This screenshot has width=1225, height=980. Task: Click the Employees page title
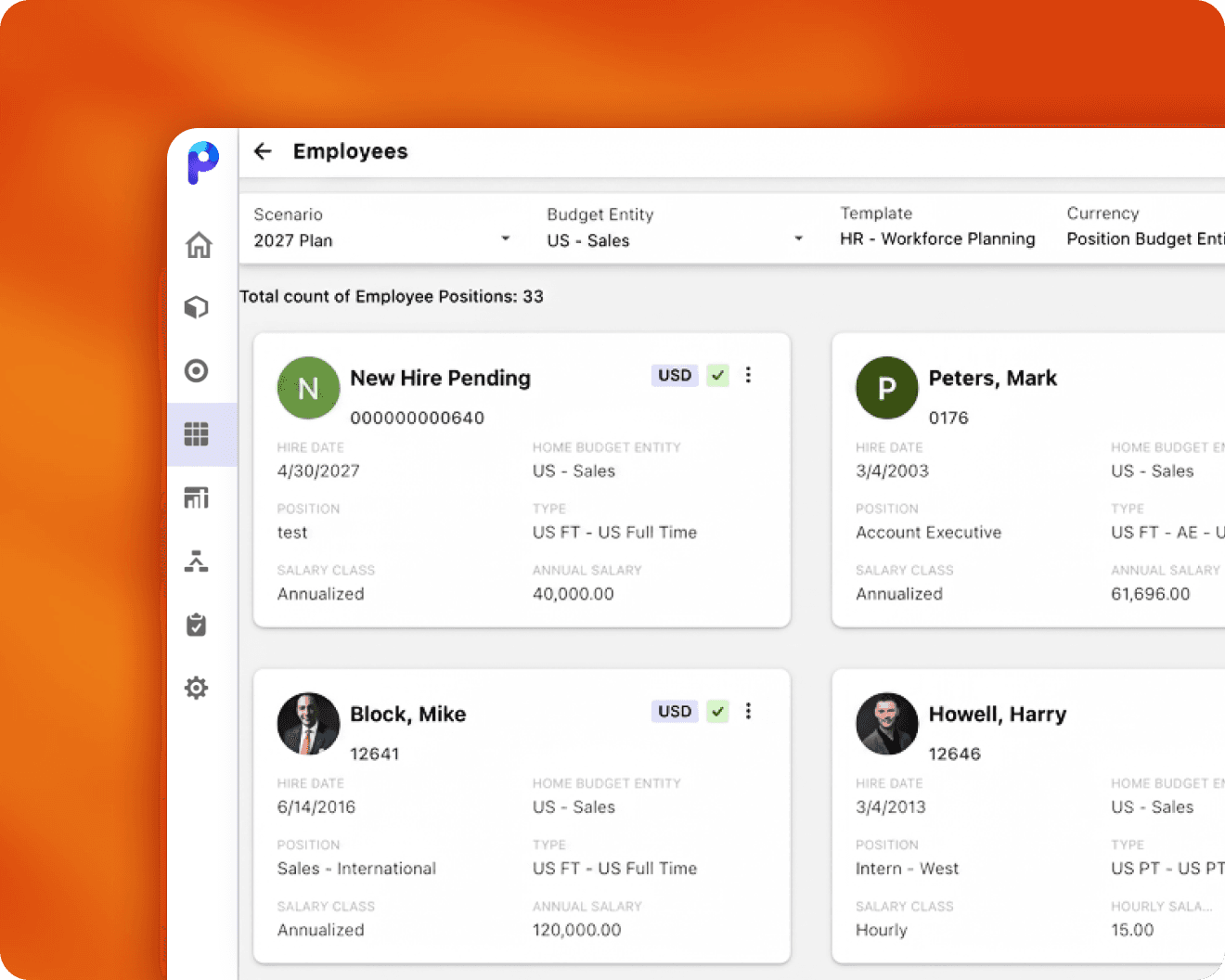(x=350, y=151)
